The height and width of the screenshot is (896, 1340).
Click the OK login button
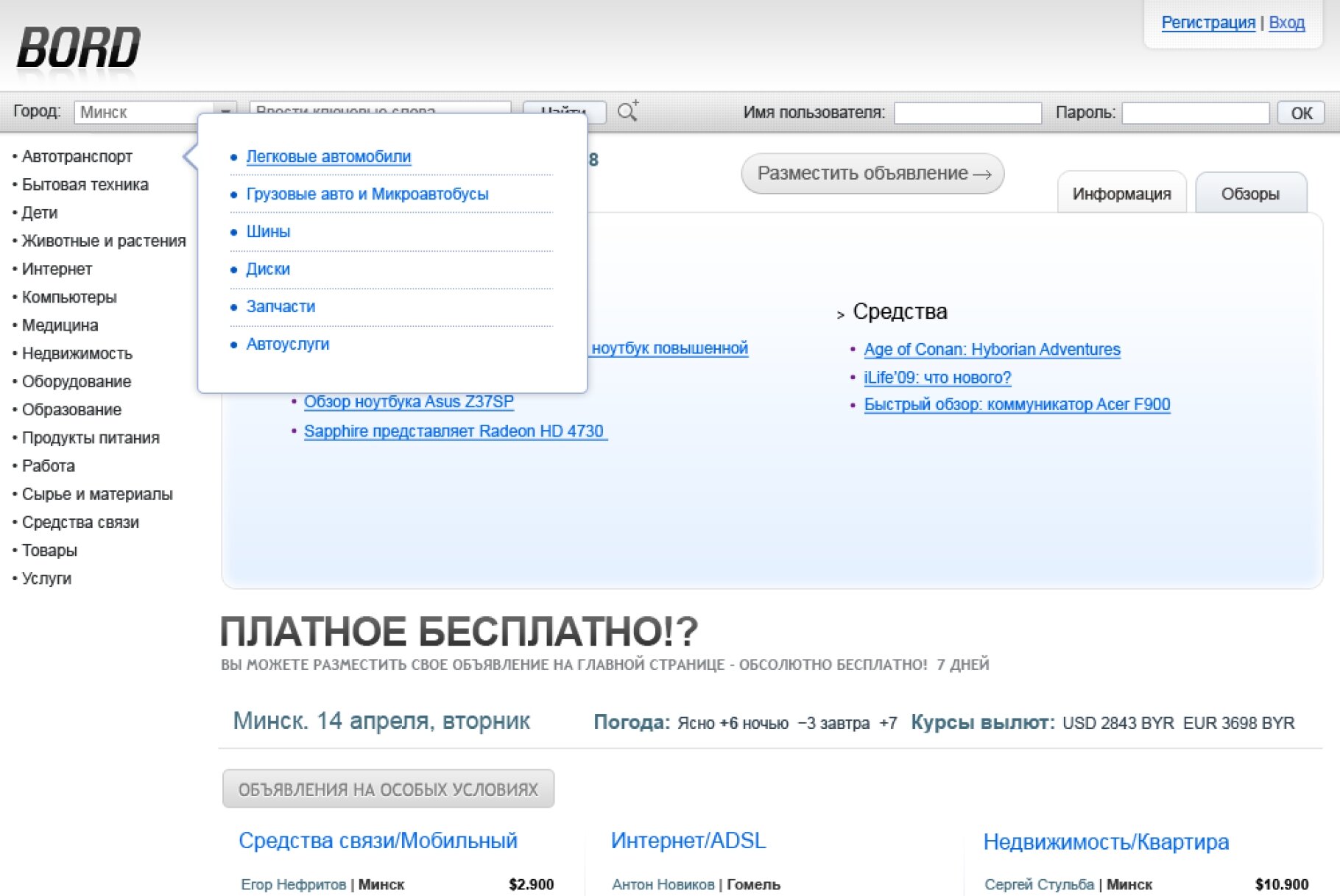point(1301,113)
